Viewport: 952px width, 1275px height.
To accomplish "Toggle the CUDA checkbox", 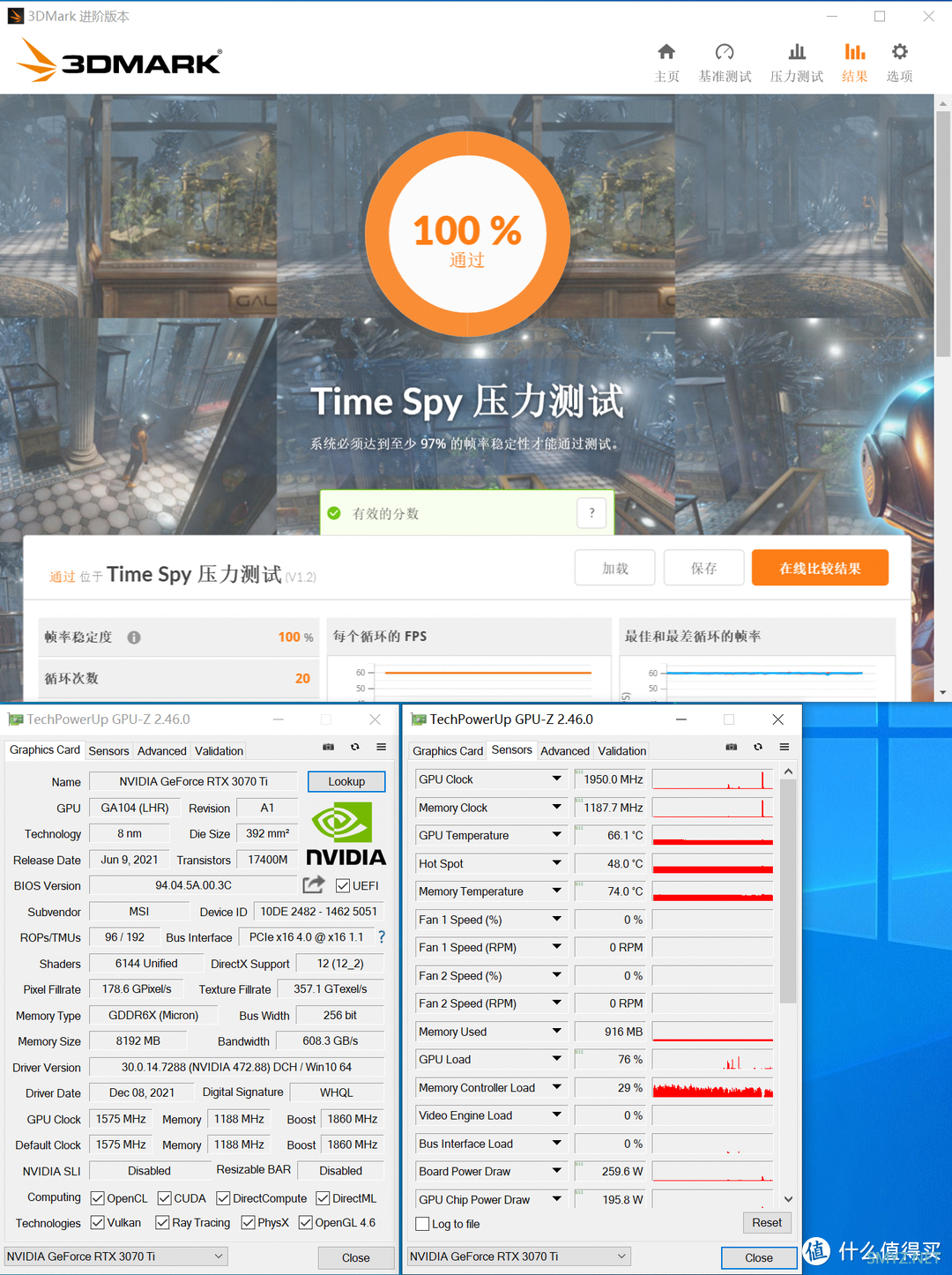I will (x=165, y=1197).
